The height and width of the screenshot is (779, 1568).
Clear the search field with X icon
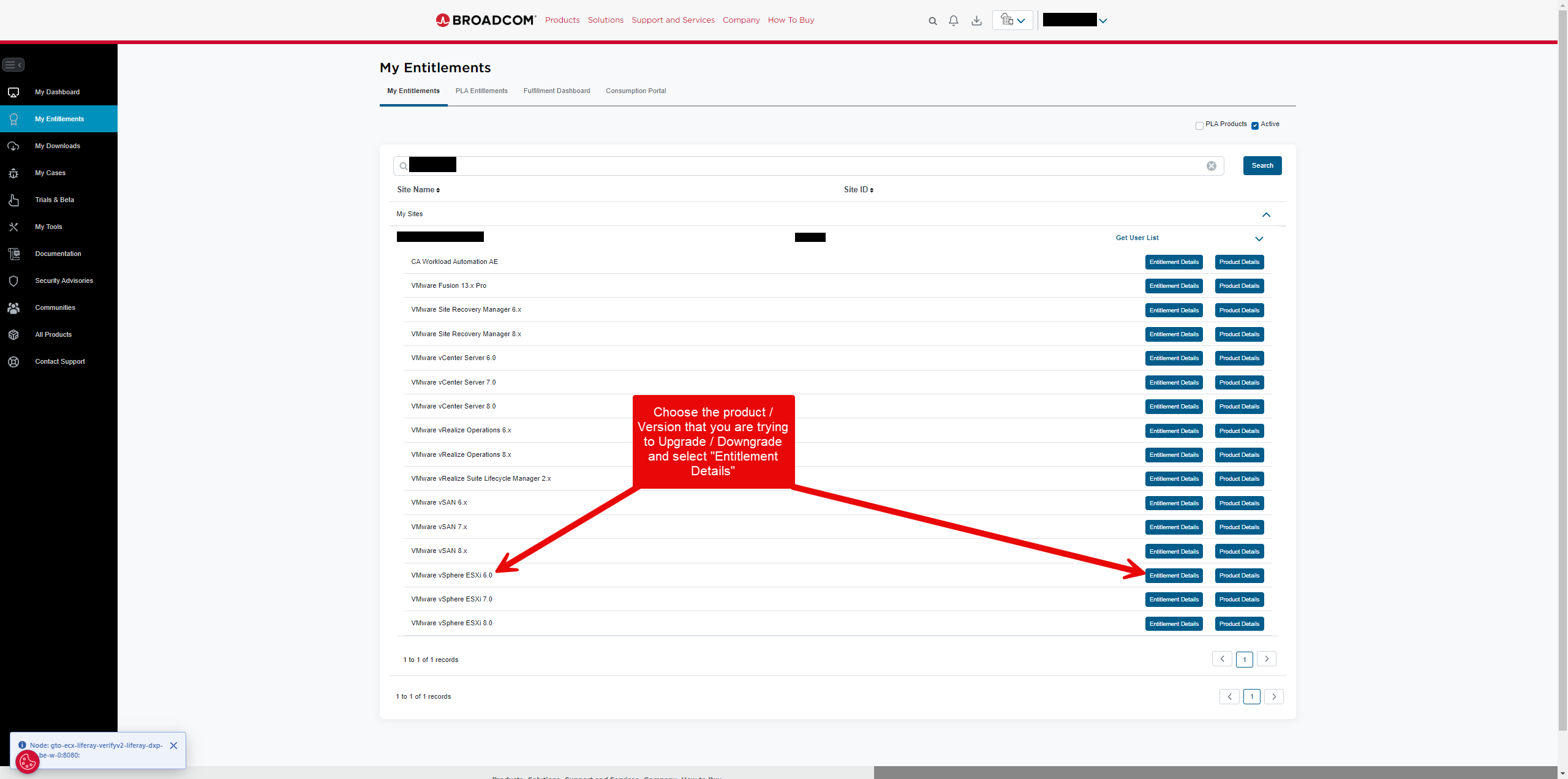pyautogui.click(x=1211, y=166)
